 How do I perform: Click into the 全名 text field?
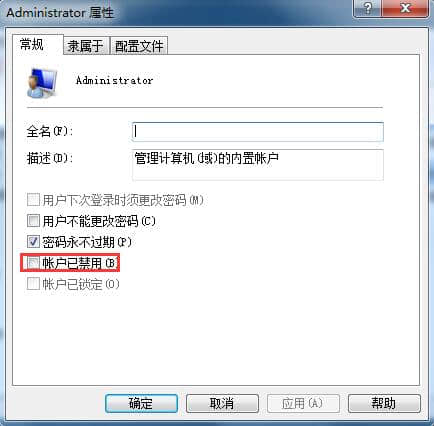(x=258, y=132)
